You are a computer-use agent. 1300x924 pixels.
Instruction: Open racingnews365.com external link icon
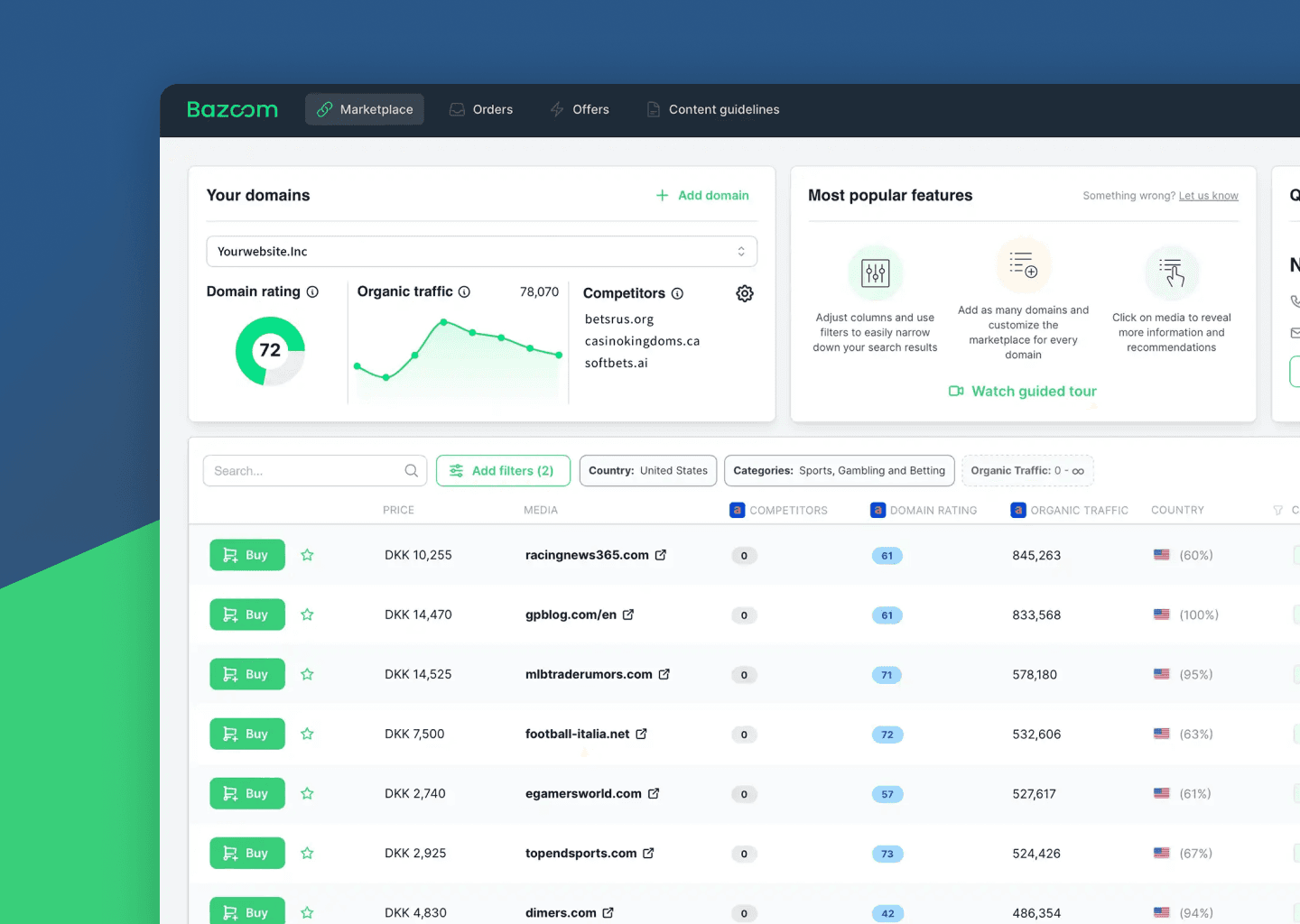[660, 555]
